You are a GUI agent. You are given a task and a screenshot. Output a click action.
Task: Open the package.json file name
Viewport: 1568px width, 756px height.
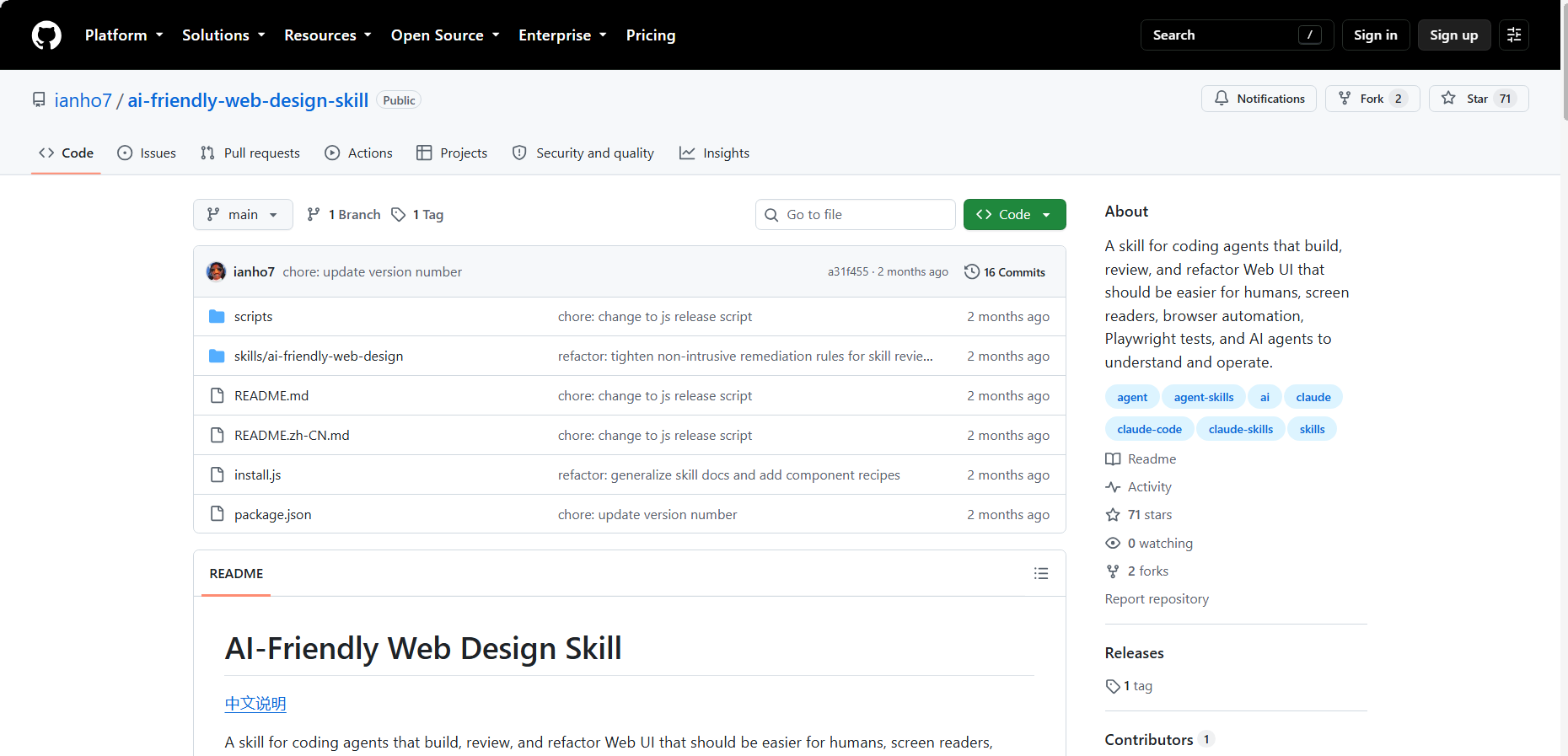(x=272, y=514)
